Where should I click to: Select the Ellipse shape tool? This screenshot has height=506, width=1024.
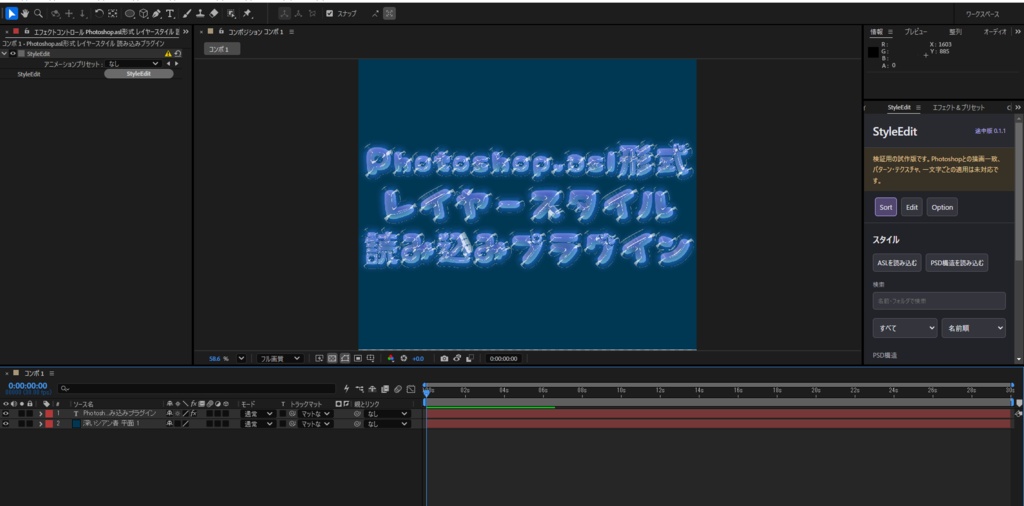click(x=129, y=13)
